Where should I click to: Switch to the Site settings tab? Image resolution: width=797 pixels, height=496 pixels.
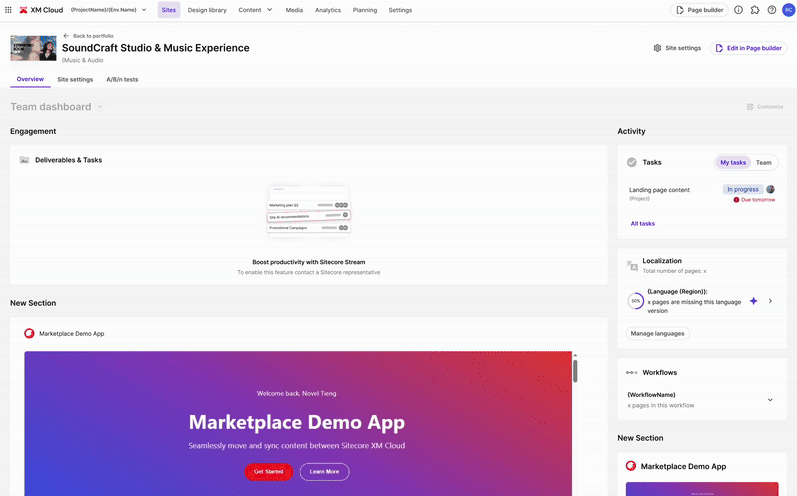click(75, 79)
